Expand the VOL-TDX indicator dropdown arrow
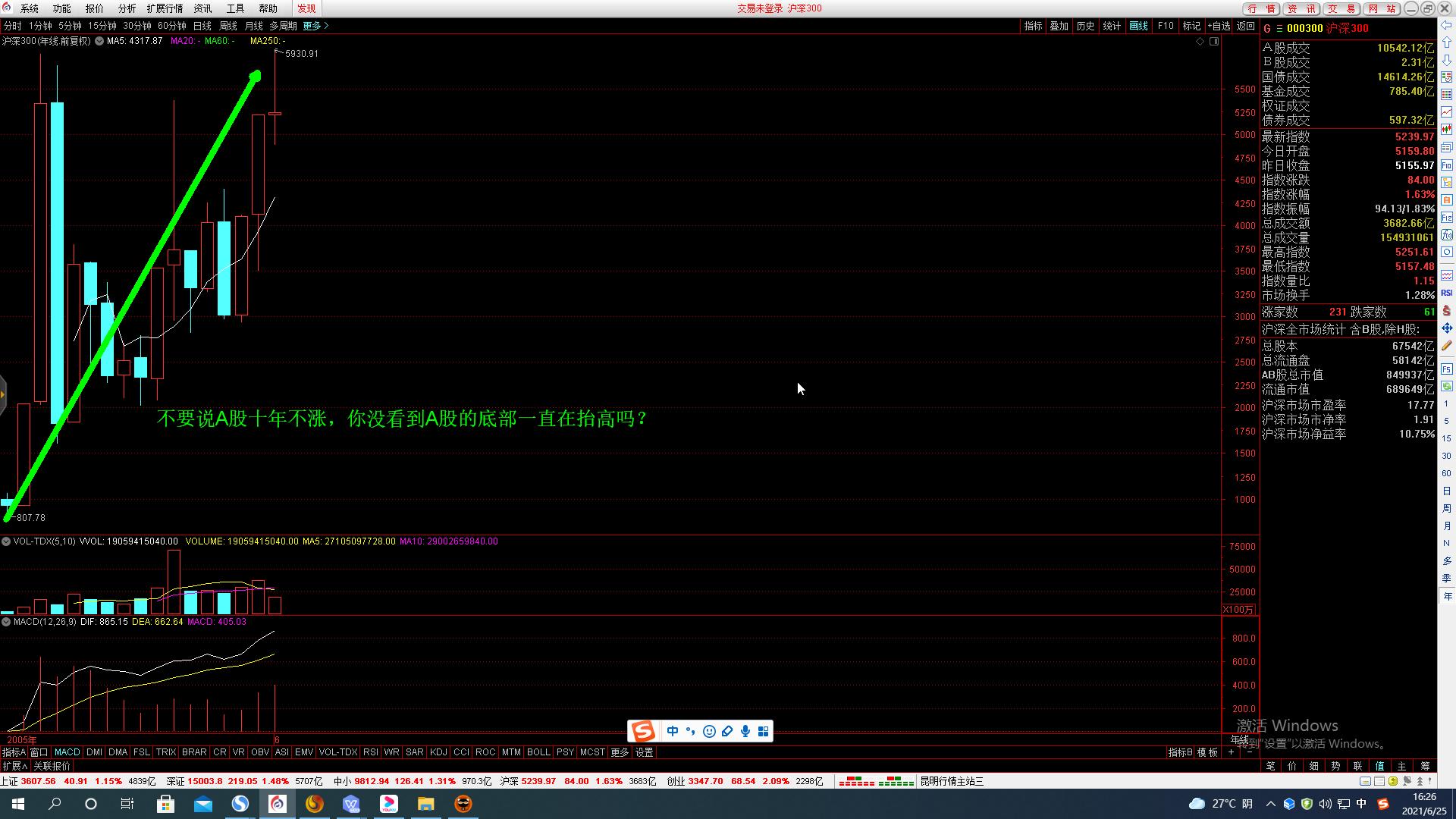 6,541
